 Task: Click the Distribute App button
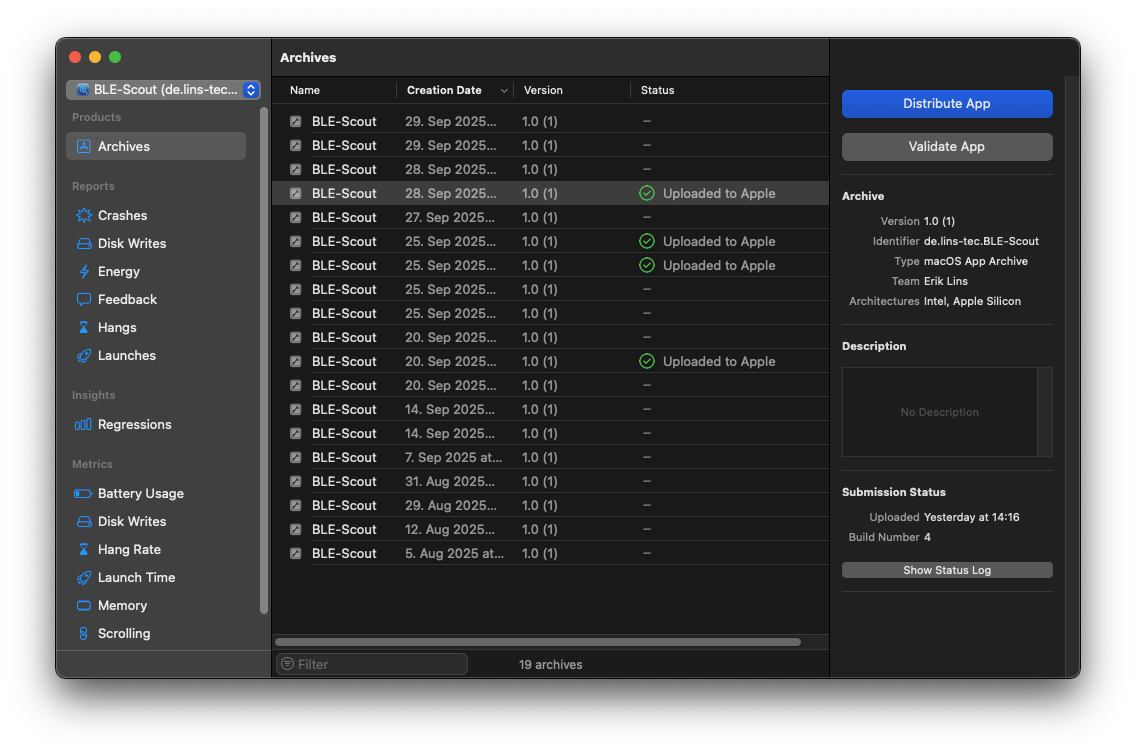pyautogui.click(x=946, y=104)
